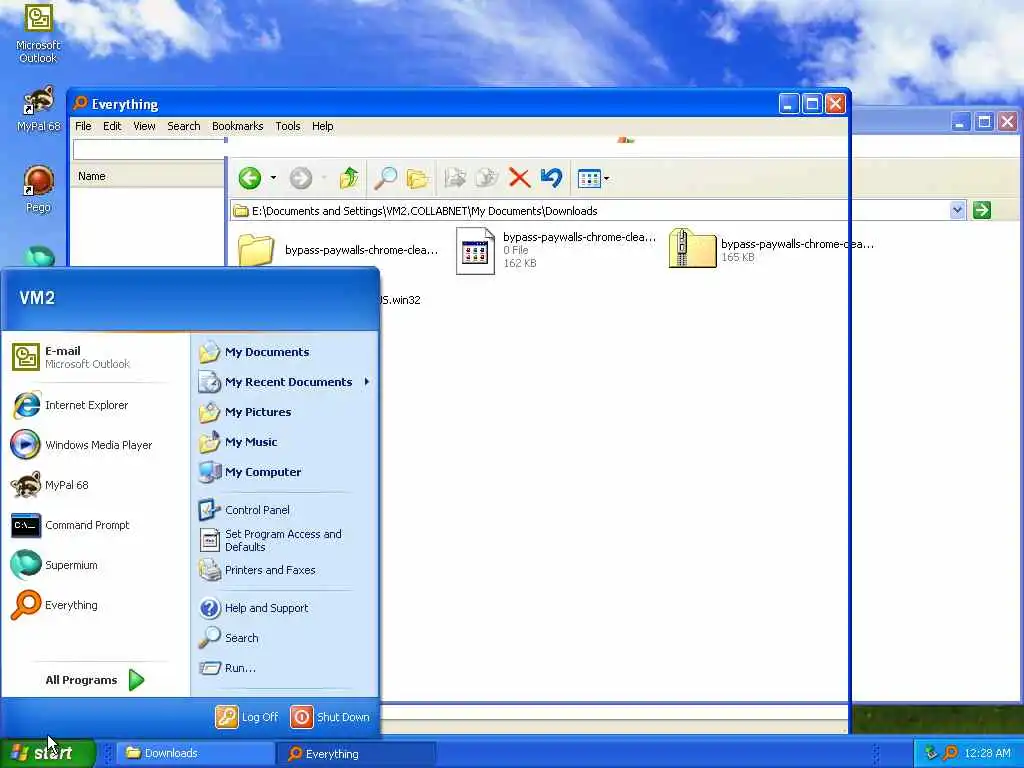Expand All Programs list
Viewport: 1024px width, 768px height.
point(95,680)
